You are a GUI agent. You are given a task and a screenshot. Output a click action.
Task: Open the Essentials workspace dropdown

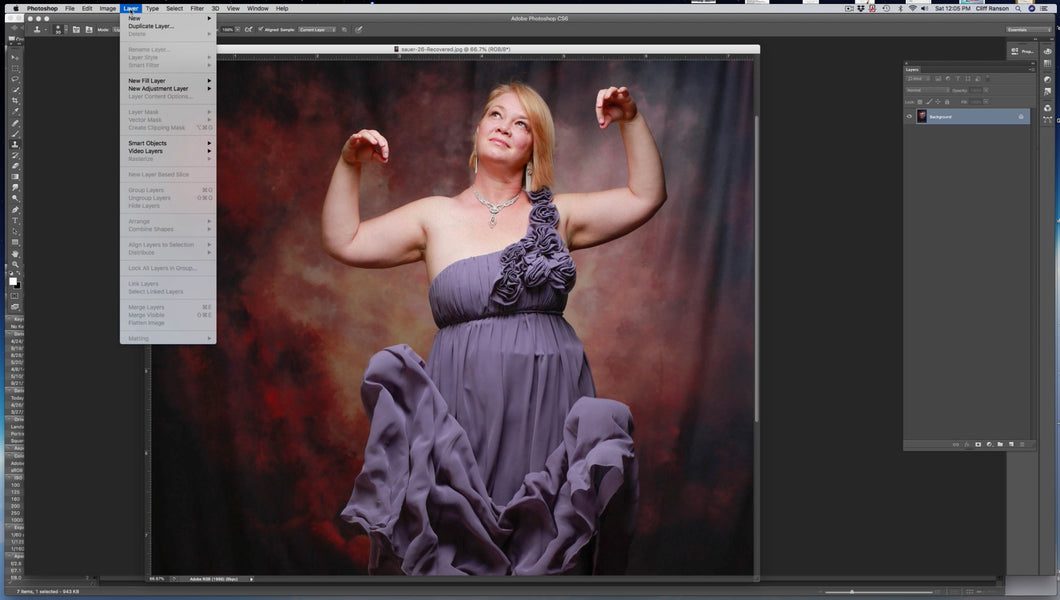[1028, 29]
